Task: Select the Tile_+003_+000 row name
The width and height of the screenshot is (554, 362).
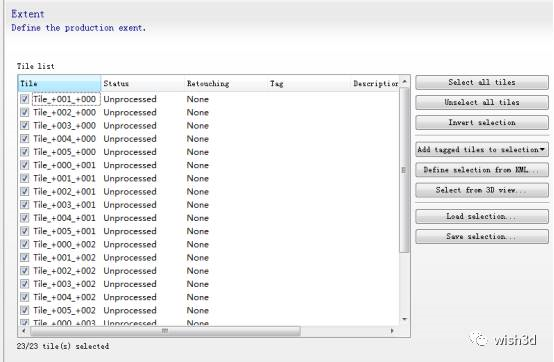Action: (x=65, y=125)
